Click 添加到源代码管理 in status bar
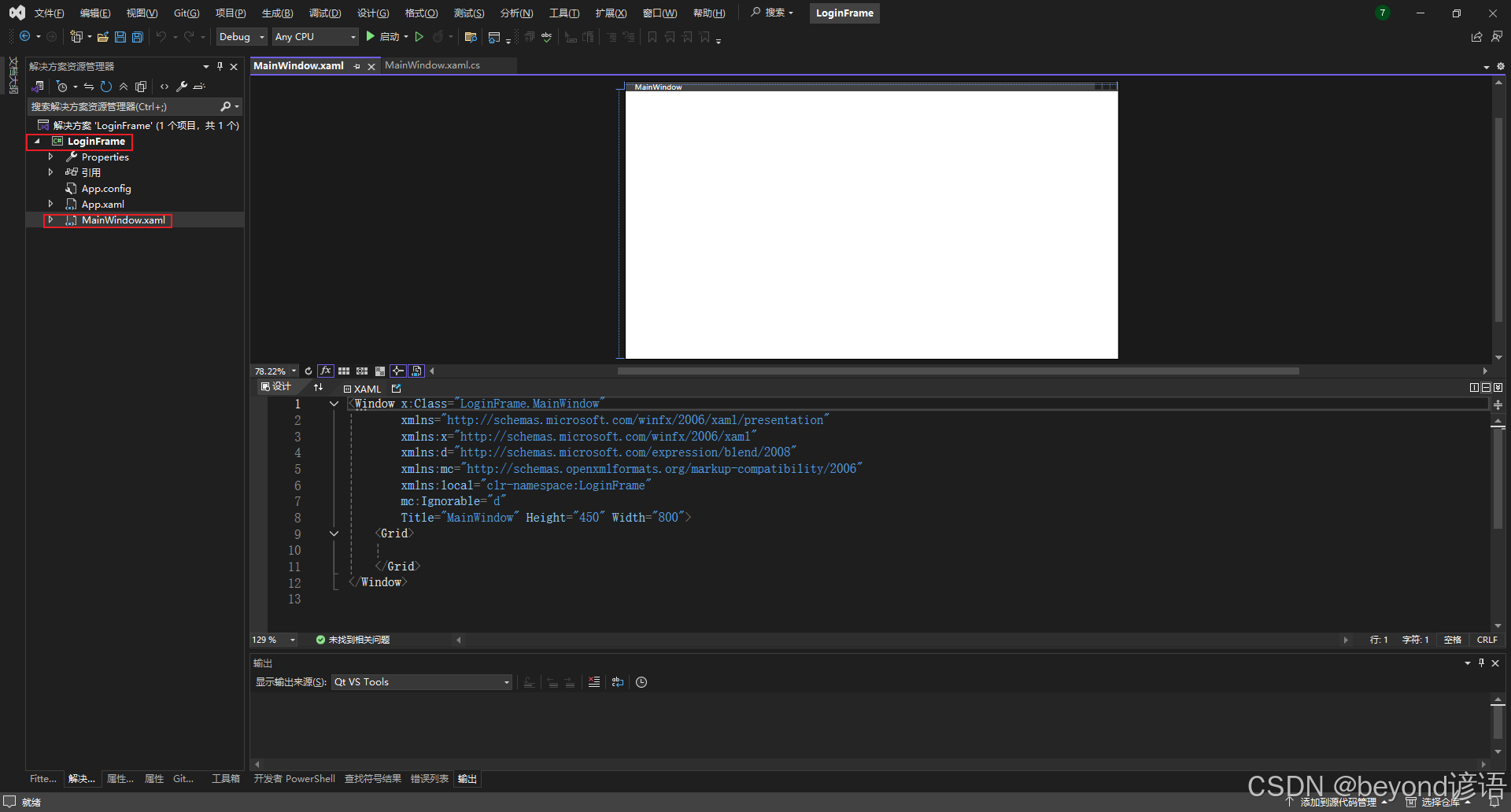The height and width of the screenshot is (812, 1511). click(x=1338, y=803)
